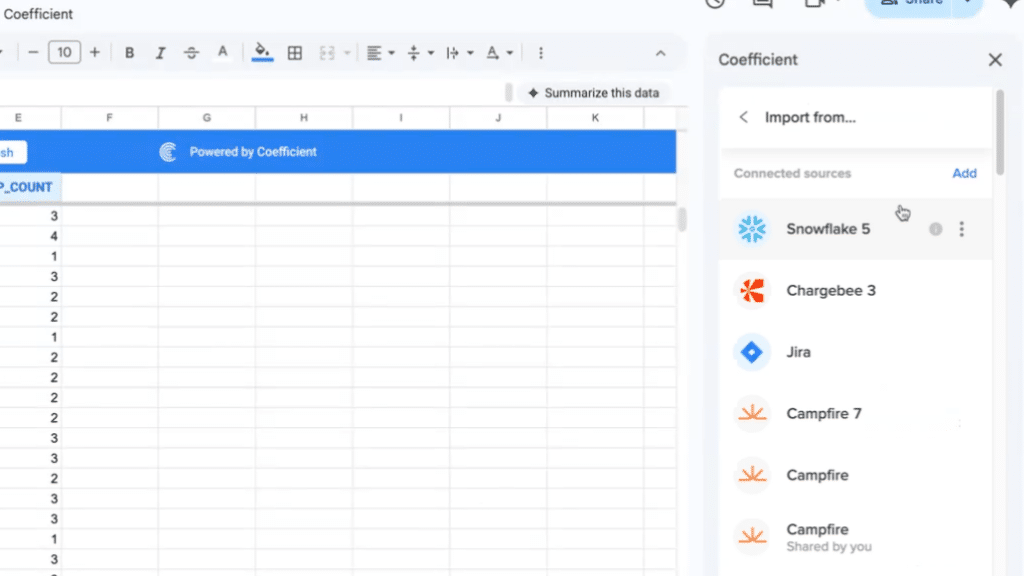Decrease the font size with minus button
The width and height of the screenshot is (1024, 576).
tap(33, 53)
